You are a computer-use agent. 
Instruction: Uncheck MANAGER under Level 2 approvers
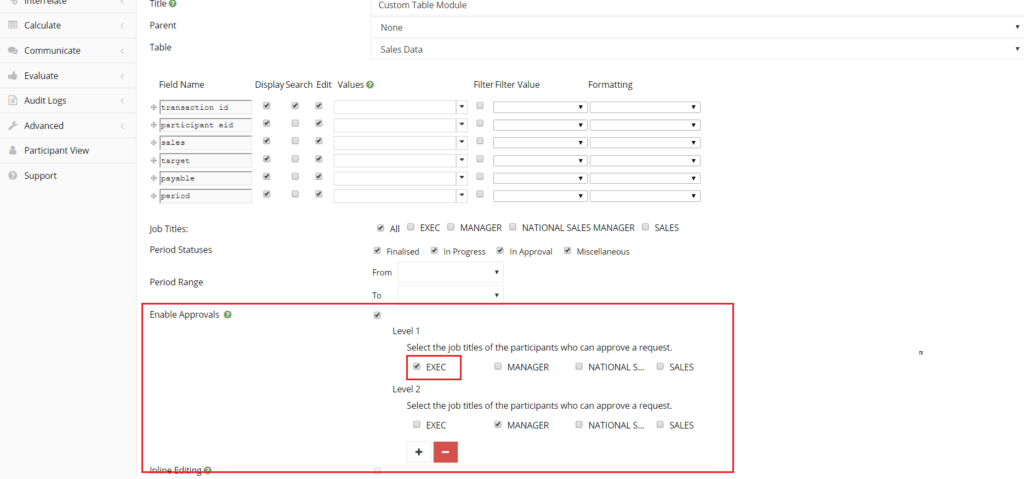[498, 424]
